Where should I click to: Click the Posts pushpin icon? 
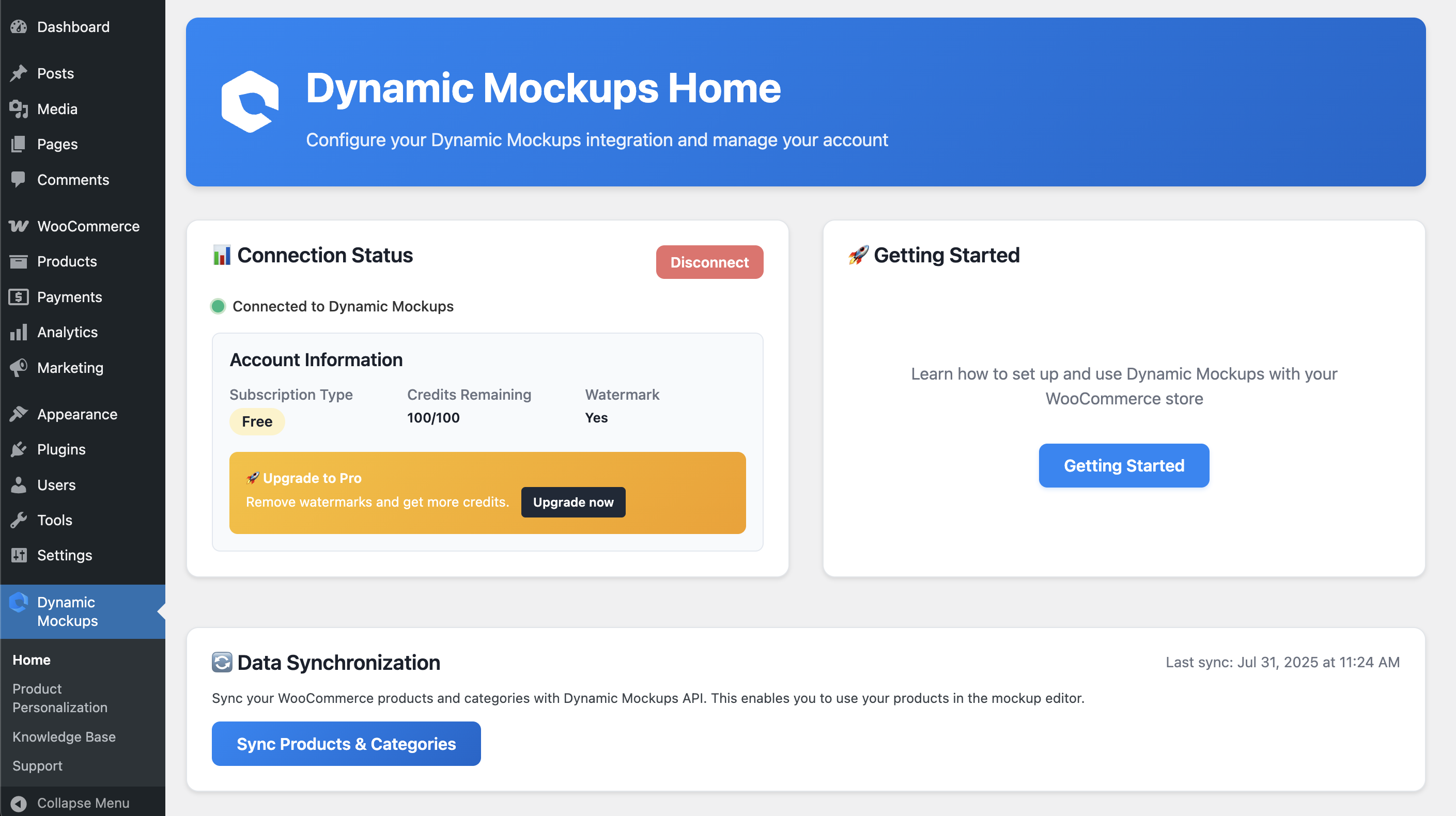[19, 73]
